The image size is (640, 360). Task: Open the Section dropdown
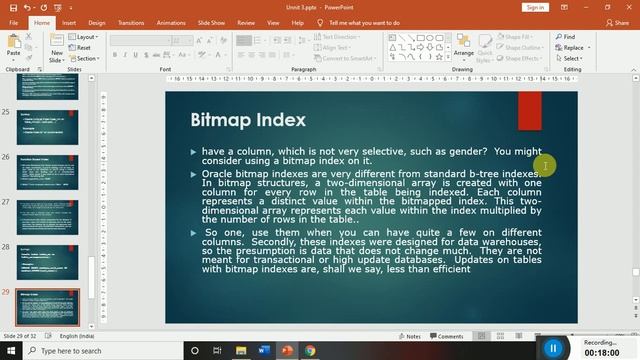[84, 59]
